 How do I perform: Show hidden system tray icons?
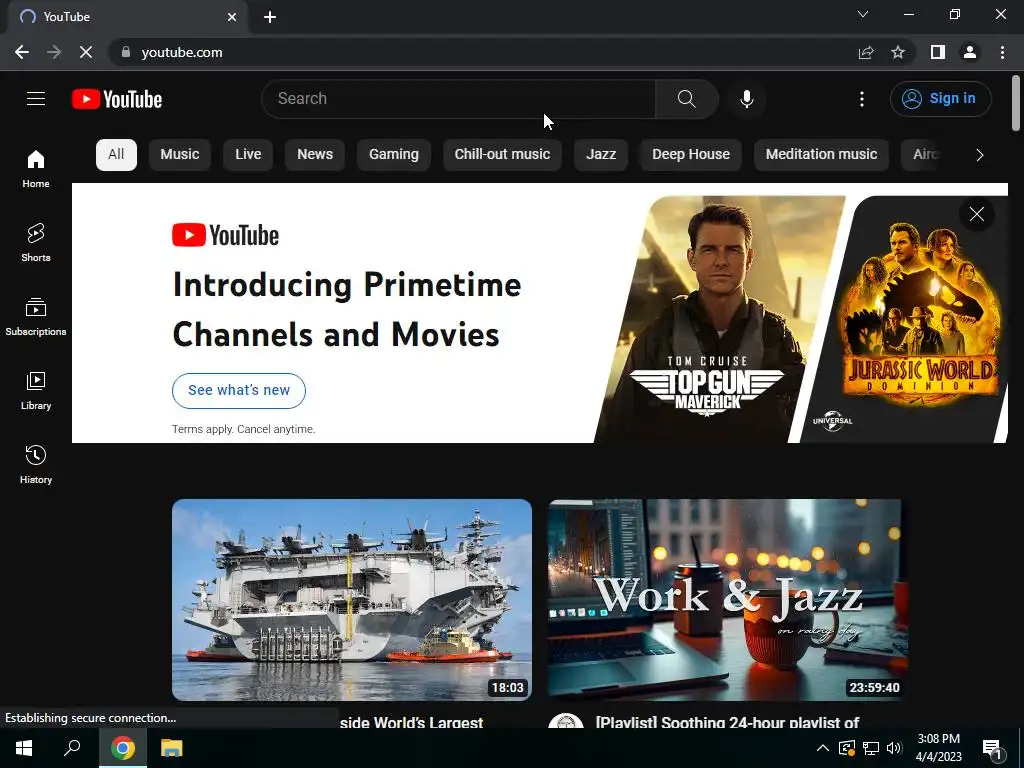[x=823, y=748]
